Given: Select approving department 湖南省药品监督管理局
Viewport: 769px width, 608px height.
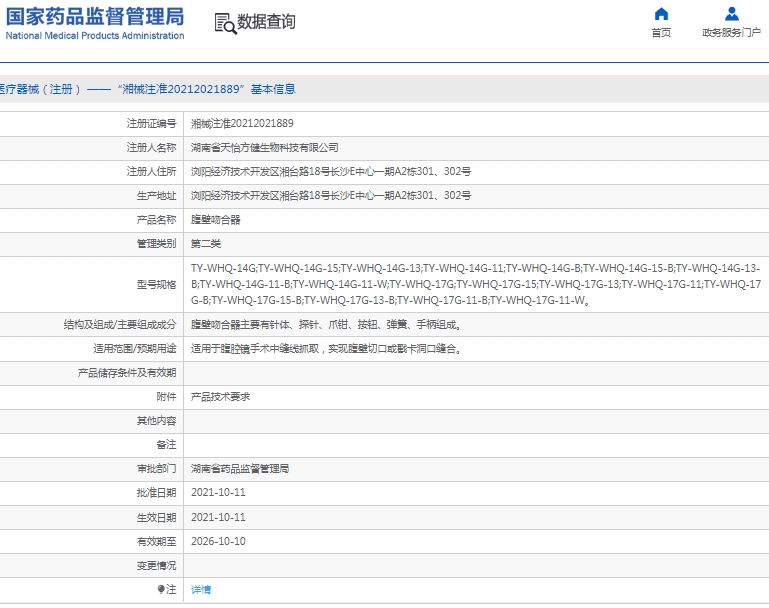Looking at the screenshot, I should pyautogui.click(x=240, y=469).
